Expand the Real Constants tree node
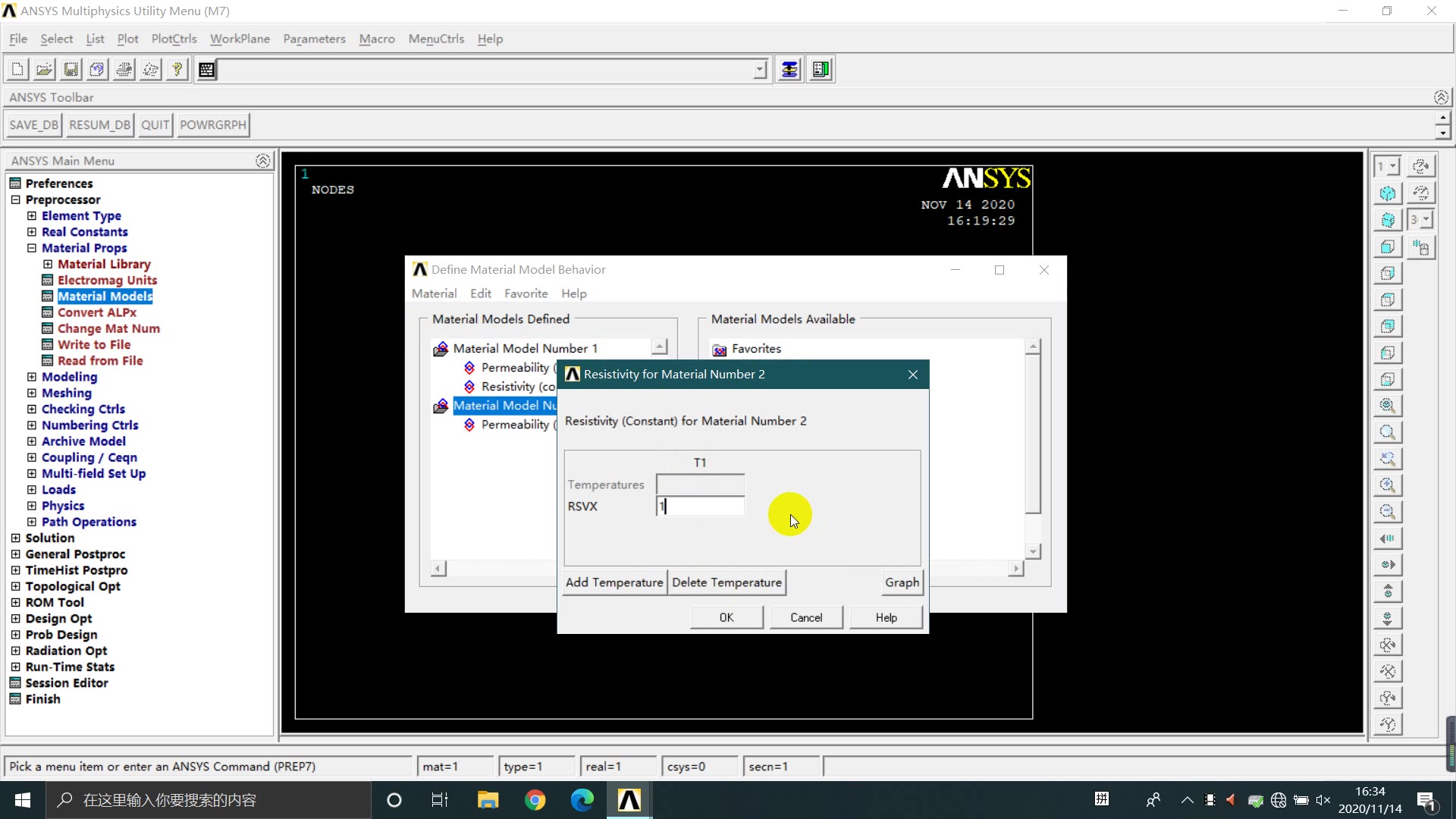Image resolution: width=1456 pixels, height=819 pixels. [32, 231]
